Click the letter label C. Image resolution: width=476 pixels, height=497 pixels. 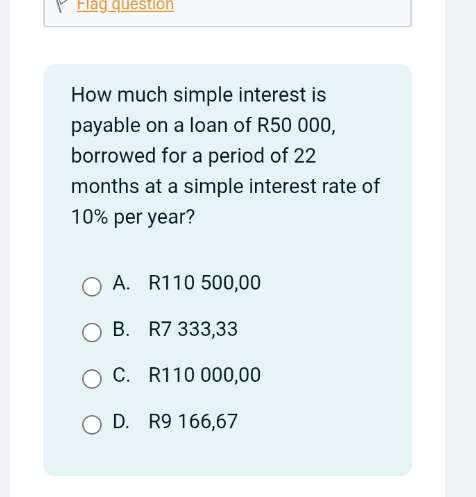121,375
